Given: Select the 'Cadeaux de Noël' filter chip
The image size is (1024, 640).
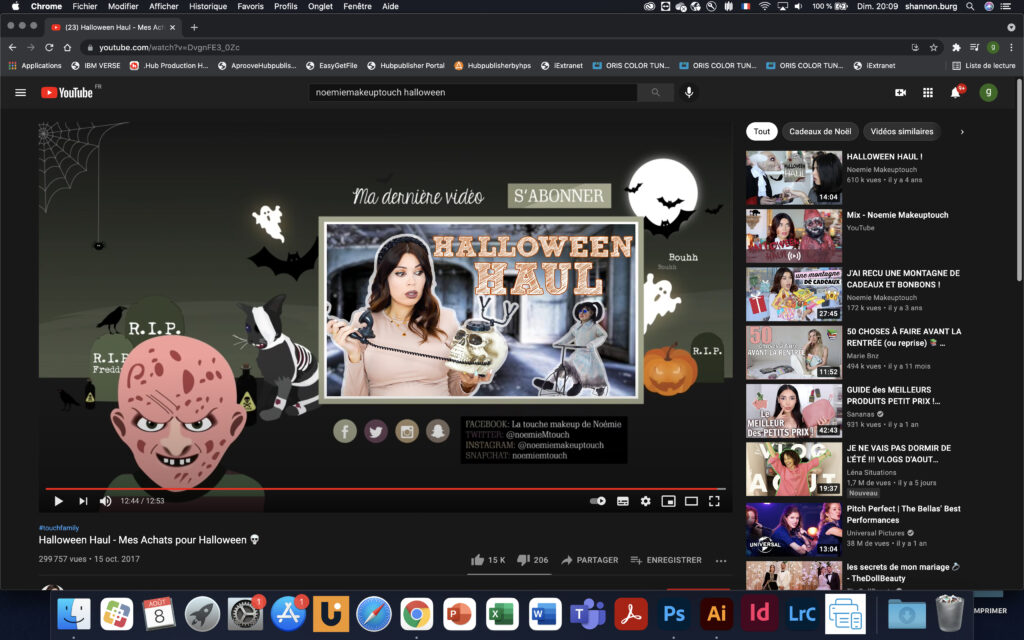Looking at the screenshot, I should [819, 131].
